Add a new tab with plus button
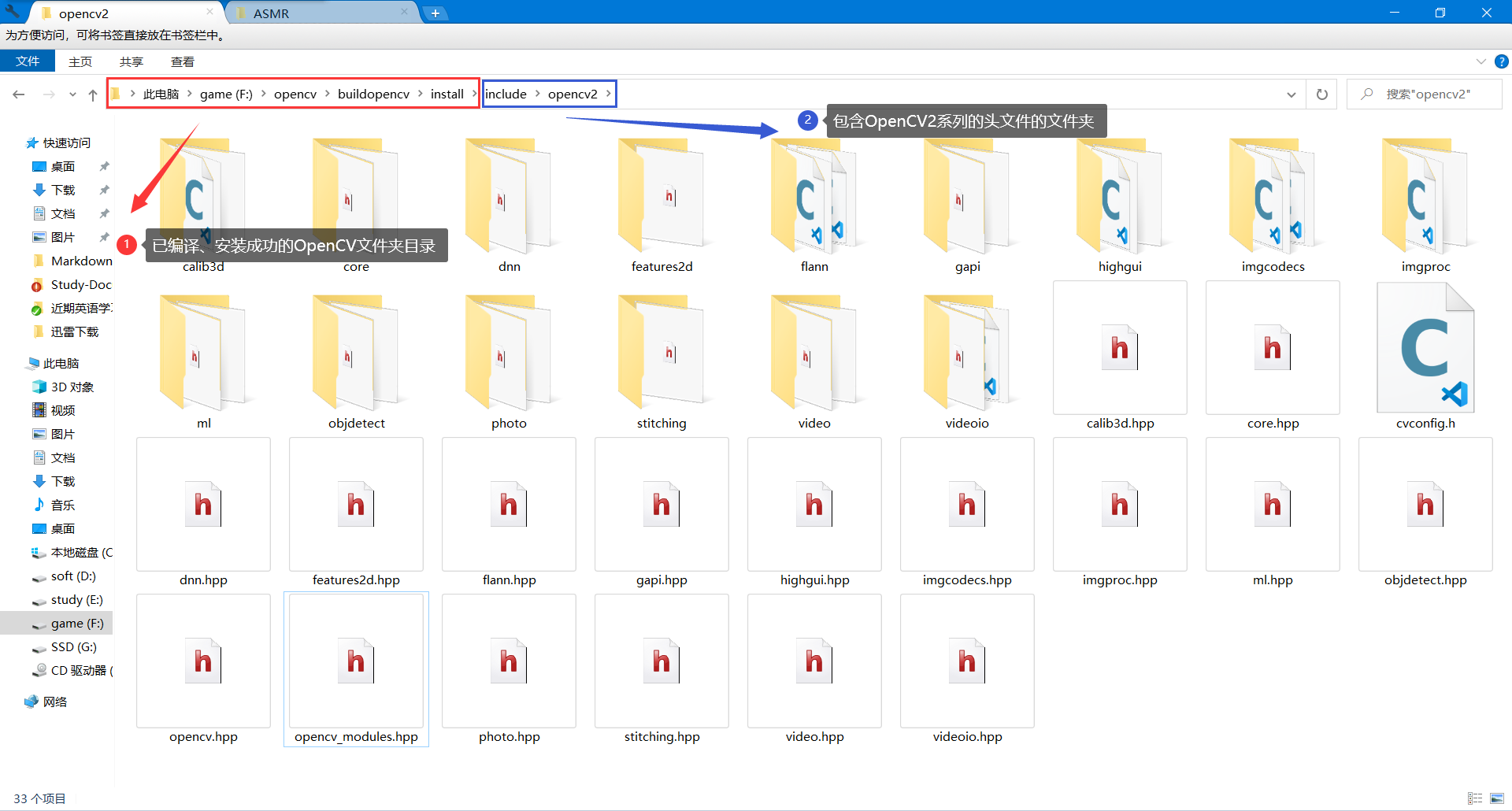This screenshot has width=1512, height=811. coord(435,13)
